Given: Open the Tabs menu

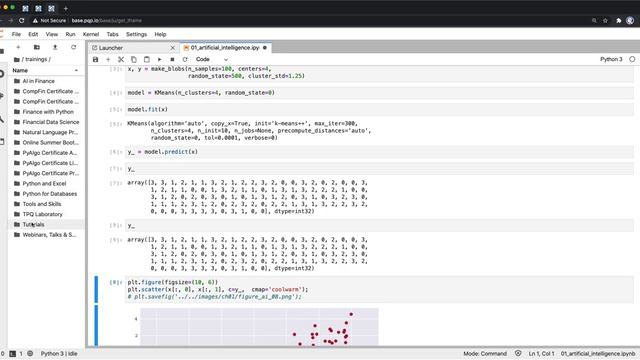Looking at the screenshot, I should coord(112,34).
